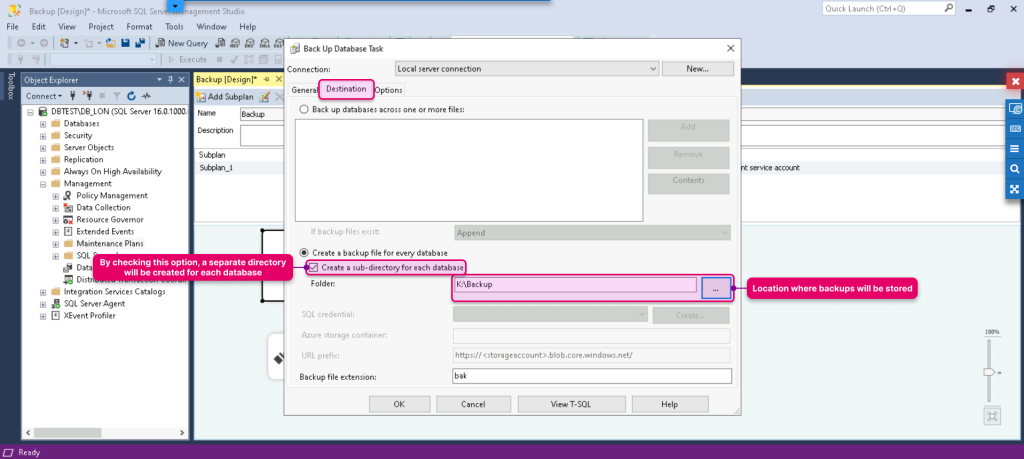Click the Add Subplan icon
This screenshot has width=1024, height=459.
201,97
